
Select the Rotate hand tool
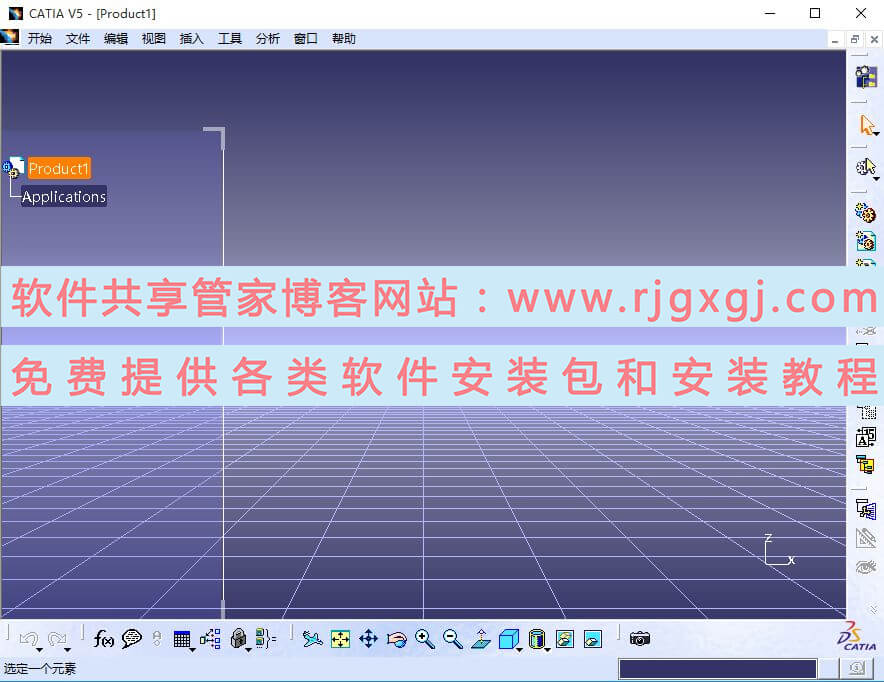397,639
